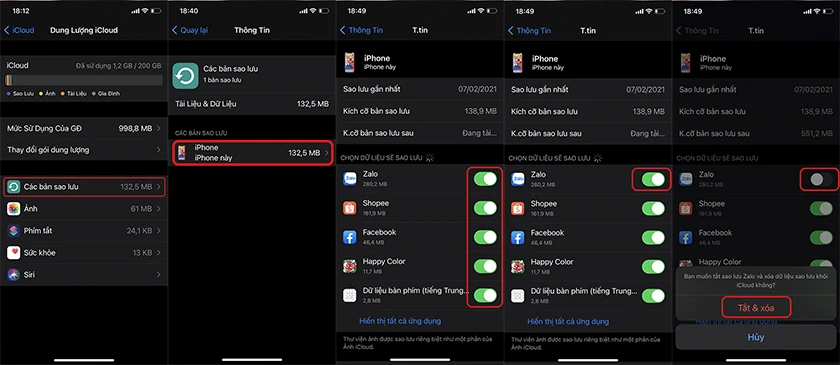Image resolution: width=840 pixels, height=365 pixels.
Task: Go back to iCloud from Dung Lượng iCloud
Action: pos(19,31)
